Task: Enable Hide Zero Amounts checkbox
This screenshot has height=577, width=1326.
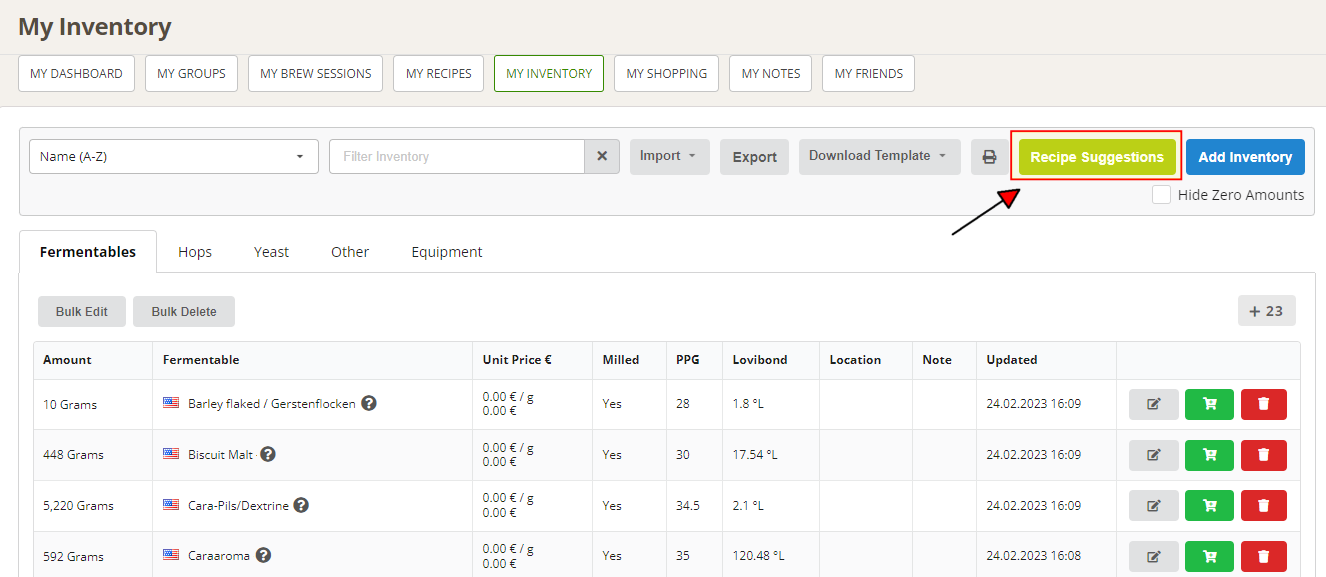Action: (1161, 195)
